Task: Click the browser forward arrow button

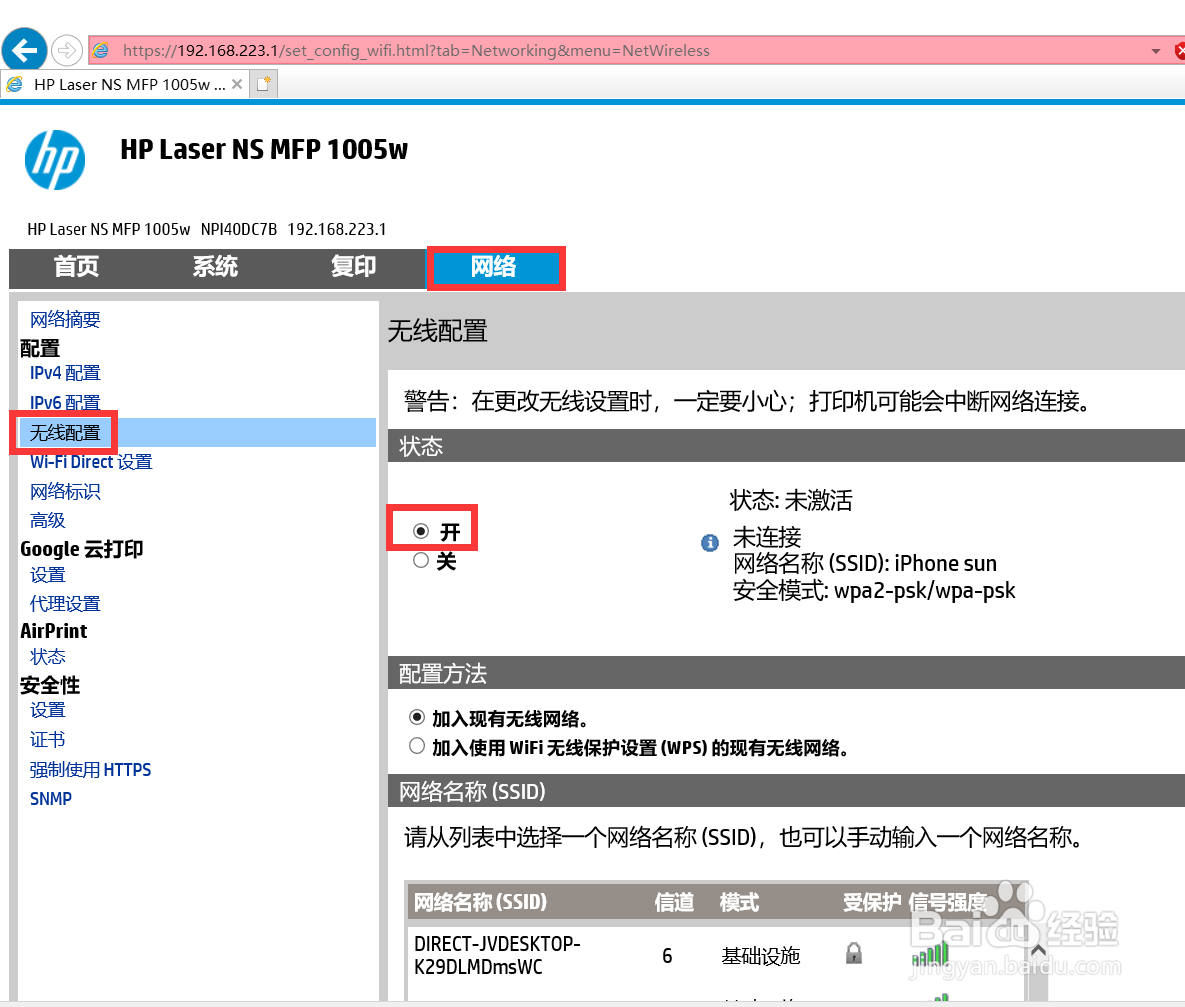Action: (x=67, y=51)
